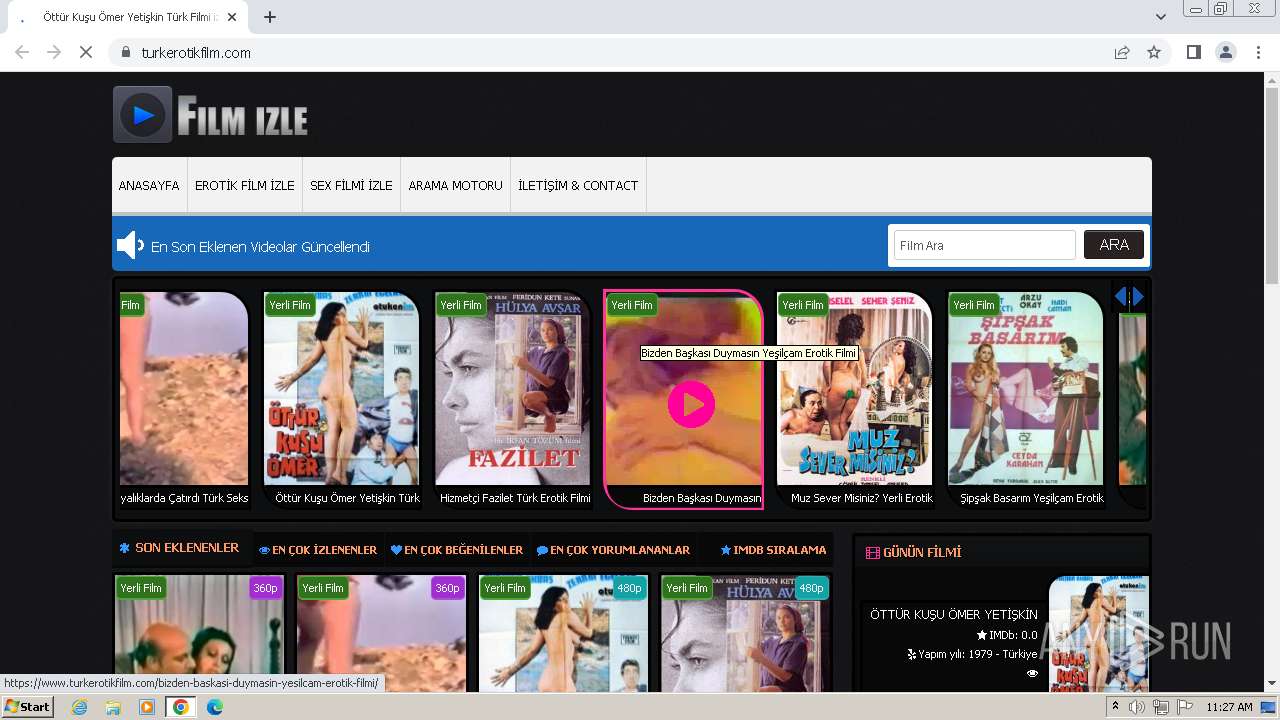Close the current browser tab
Viewport: 1280px width, 720px height.
pos(233,17)
